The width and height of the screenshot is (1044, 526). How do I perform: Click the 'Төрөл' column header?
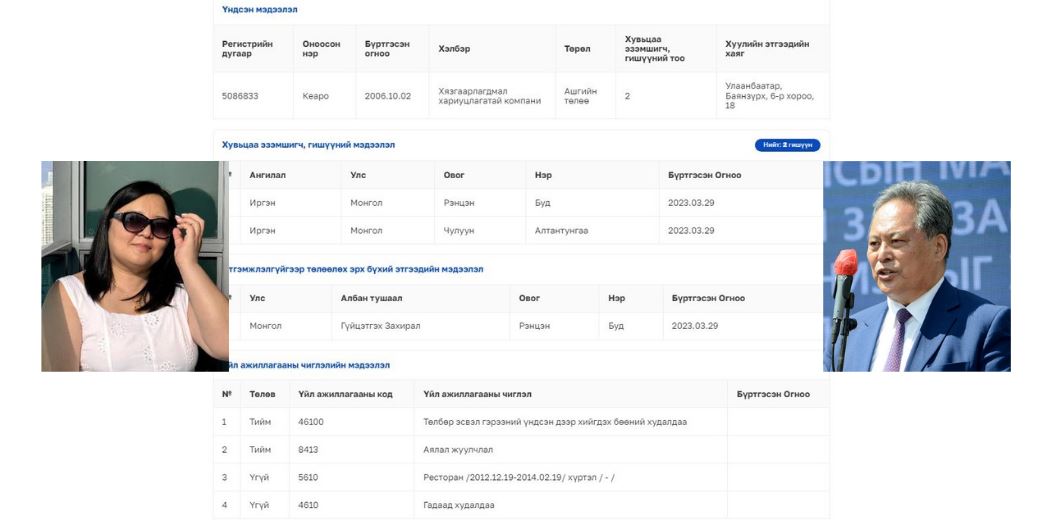click(x=577, y=49)
